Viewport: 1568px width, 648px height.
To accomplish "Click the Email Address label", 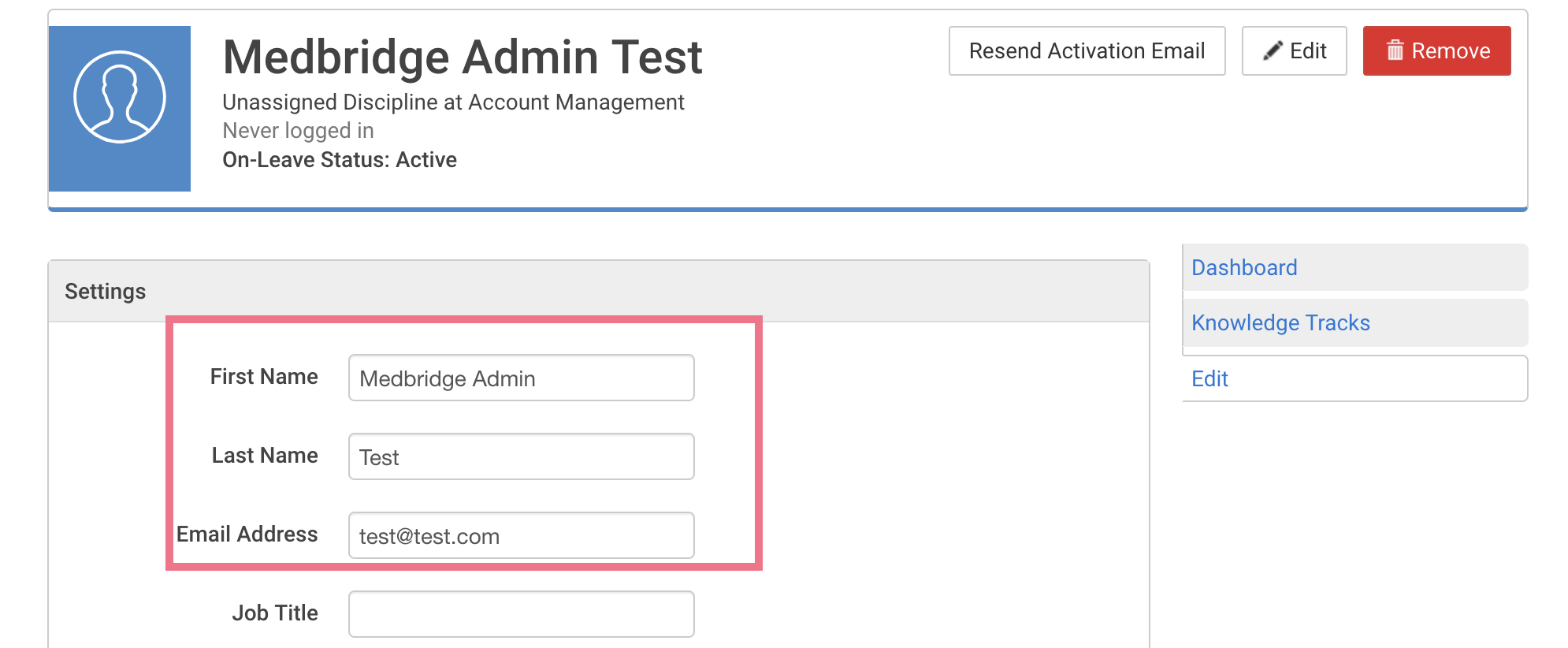I will coord(247,534).
